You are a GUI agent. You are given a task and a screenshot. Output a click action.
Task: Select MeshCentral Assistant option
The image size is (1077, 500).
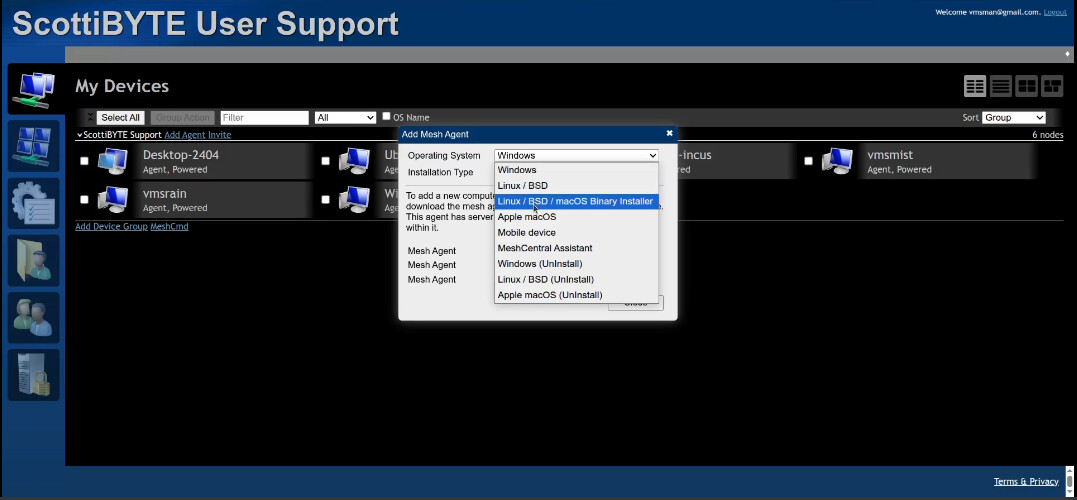click(545, 248)
